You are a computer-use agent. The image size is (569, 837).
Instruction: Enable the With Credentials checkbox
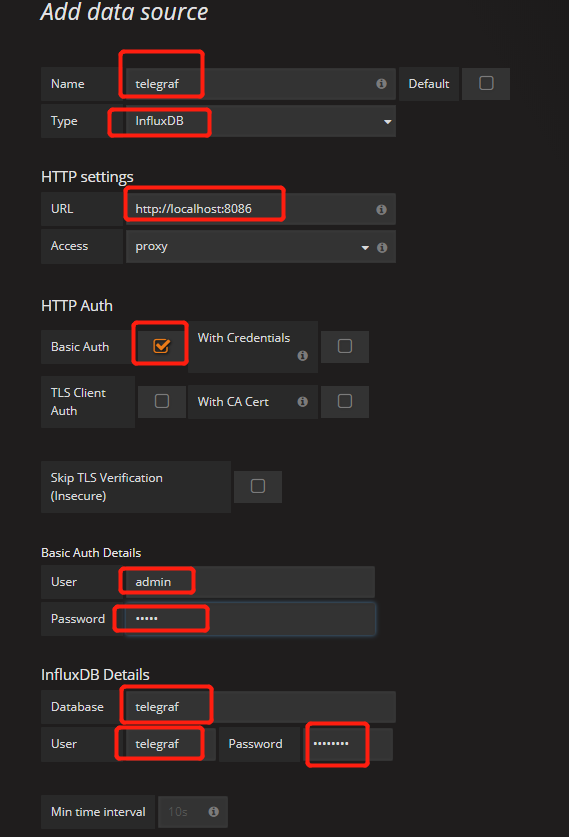click(345, 346)
